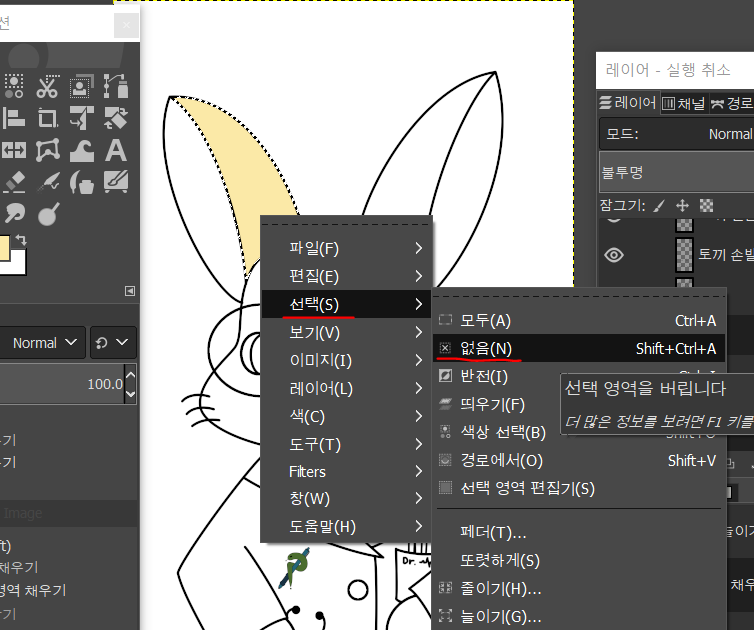754x630 pixels.
Task: Expand the 편집(E) submenu
Action: click(x=346, y=276)
